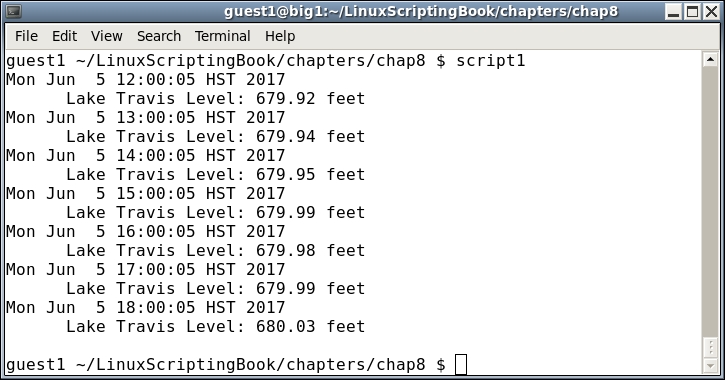Maximize the terminal window
Image resolution: width=725 pixels, height=380 pixels.
point(692,12)
